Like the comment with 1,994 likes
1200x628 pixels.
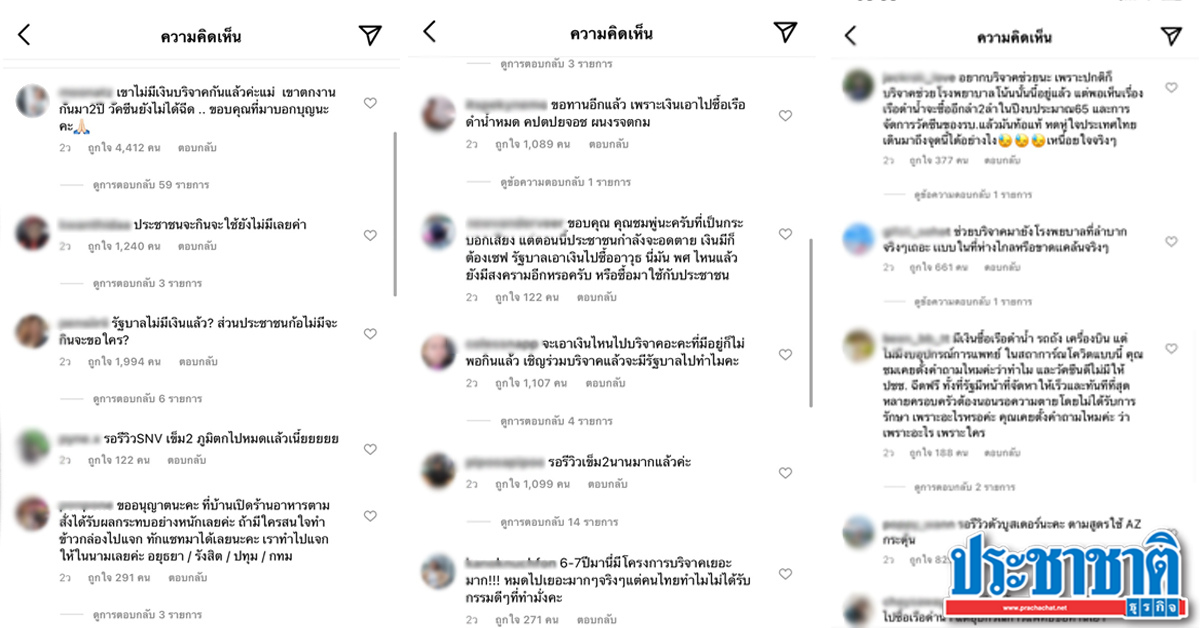(370, 333)
